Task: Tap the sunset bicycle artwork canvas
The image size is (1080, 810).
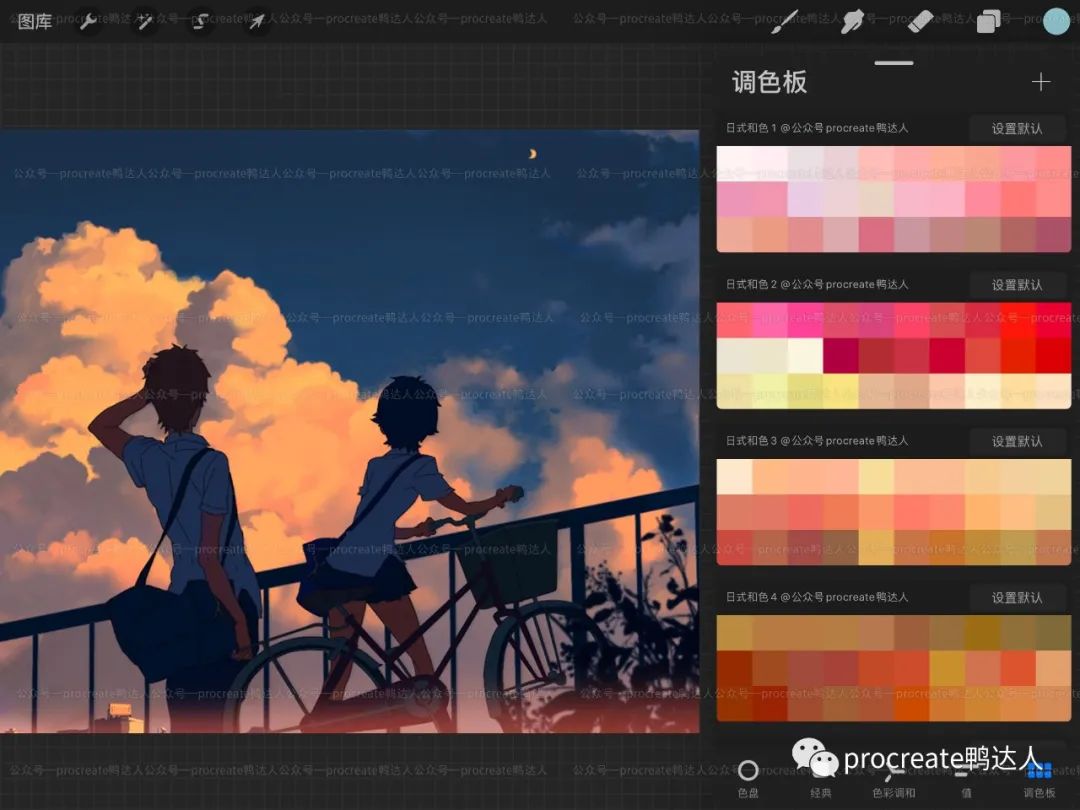Action: tap(349, 431)
